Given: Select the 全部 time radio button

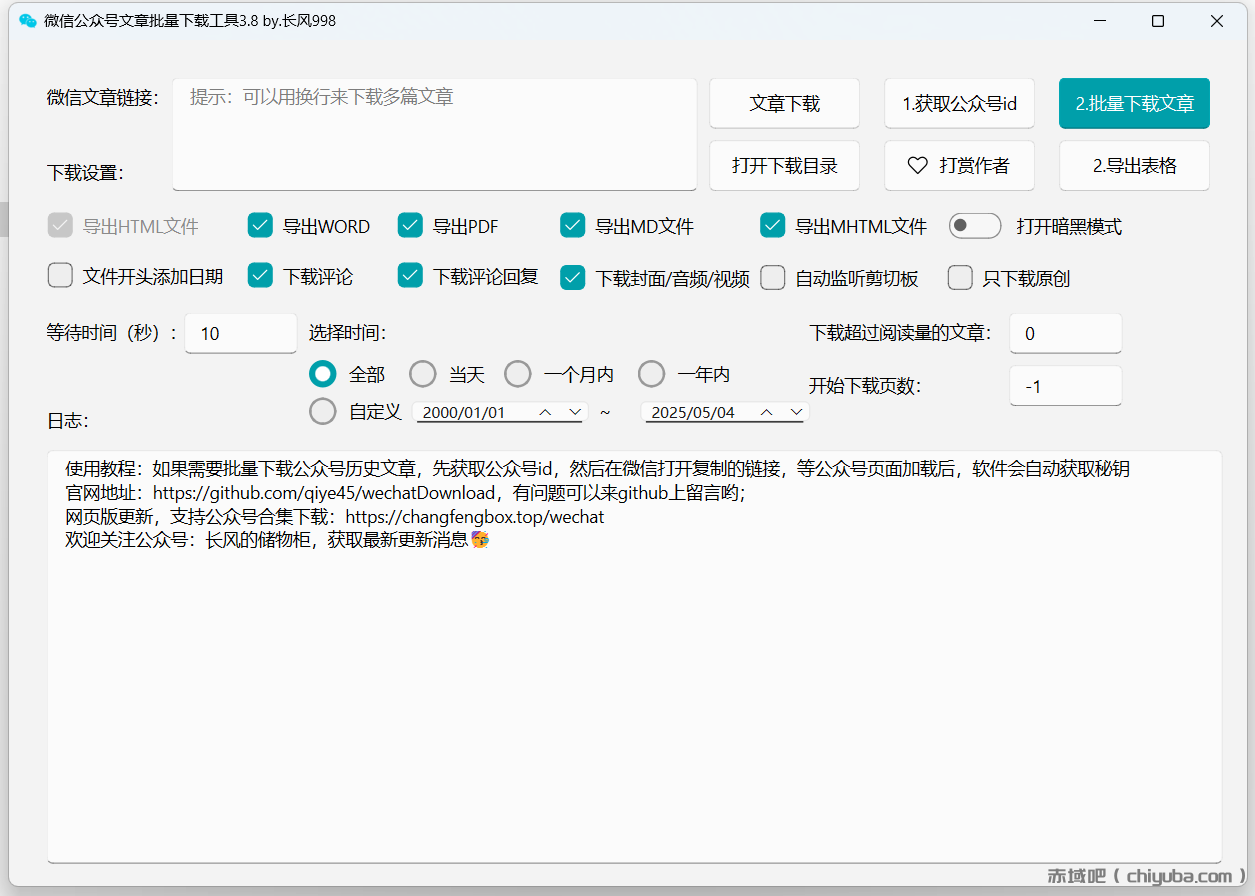Looking at the screenshot, I should pos(323,374).
